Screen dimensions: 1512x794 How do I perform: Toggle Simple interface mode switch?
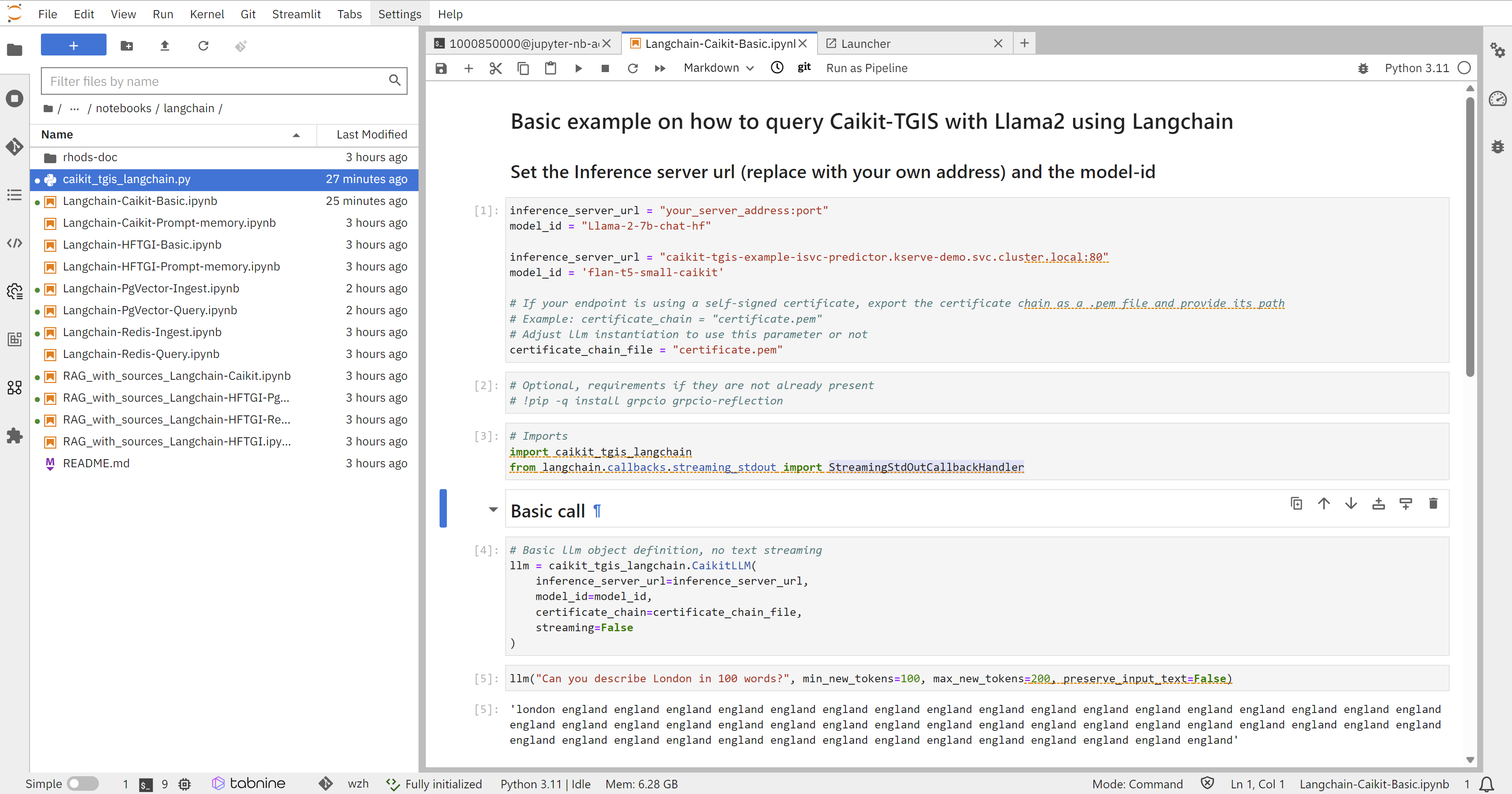tap(82, 783)
